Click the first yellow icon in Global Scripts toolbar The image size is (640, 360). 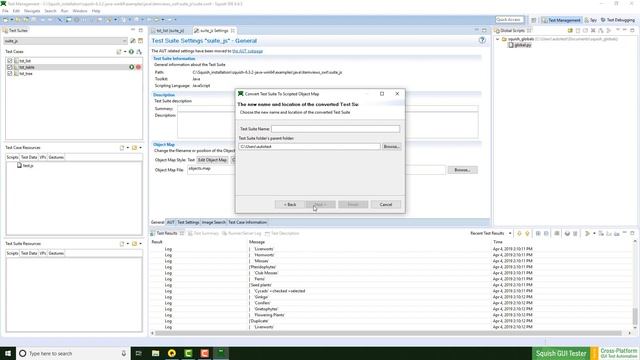(570, 31)
